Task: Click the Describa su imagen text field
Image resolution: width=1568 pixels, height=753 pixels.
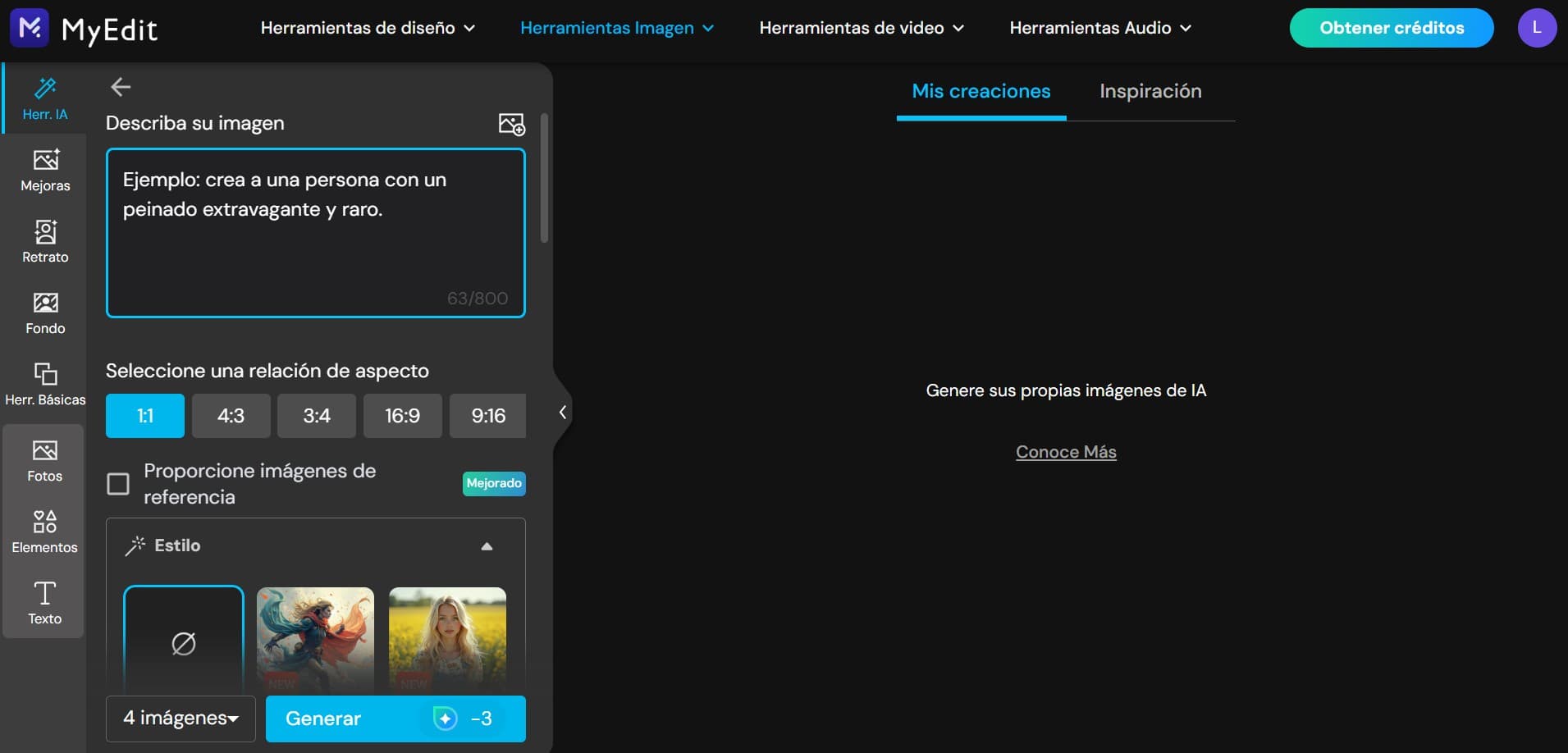Action: pos(316,233)
